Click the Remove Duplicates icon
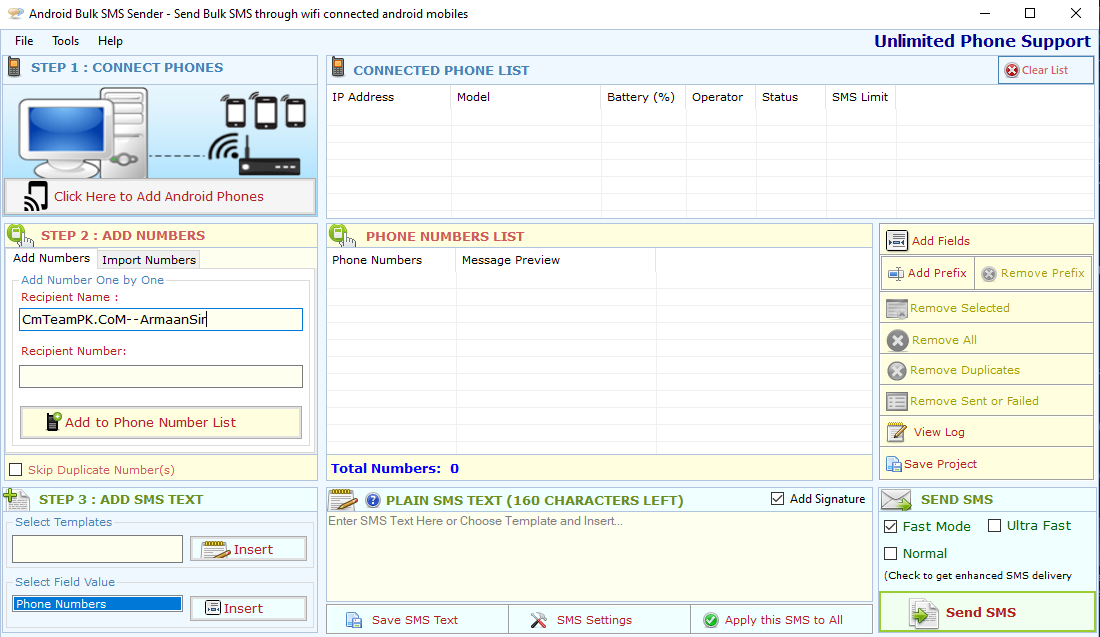 click(897, 370)
